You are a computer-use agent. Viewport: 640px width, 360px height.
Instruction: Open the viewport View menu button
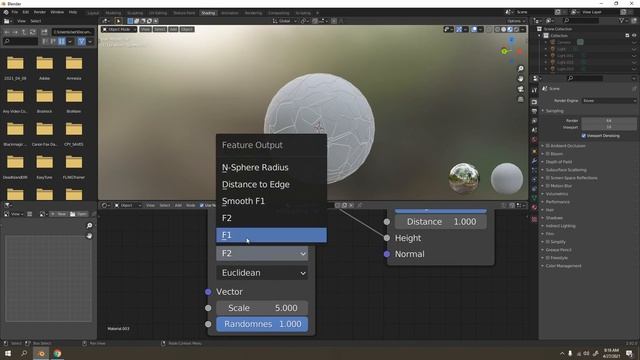[145, 29]
